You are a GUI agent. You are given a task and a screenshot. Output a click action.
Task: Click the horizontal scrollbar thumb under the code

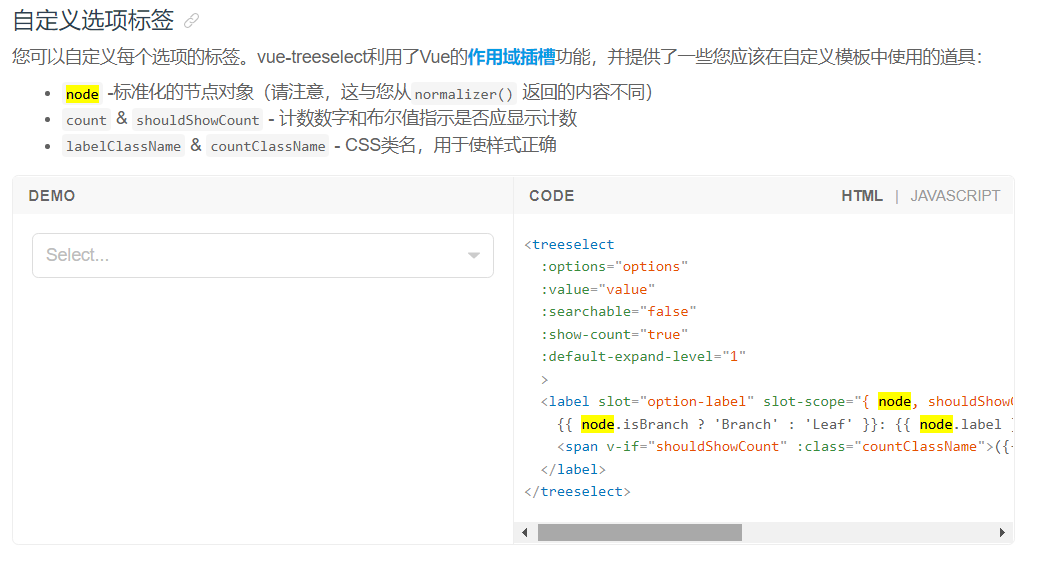pyautogui.click(x=639, y=533)
